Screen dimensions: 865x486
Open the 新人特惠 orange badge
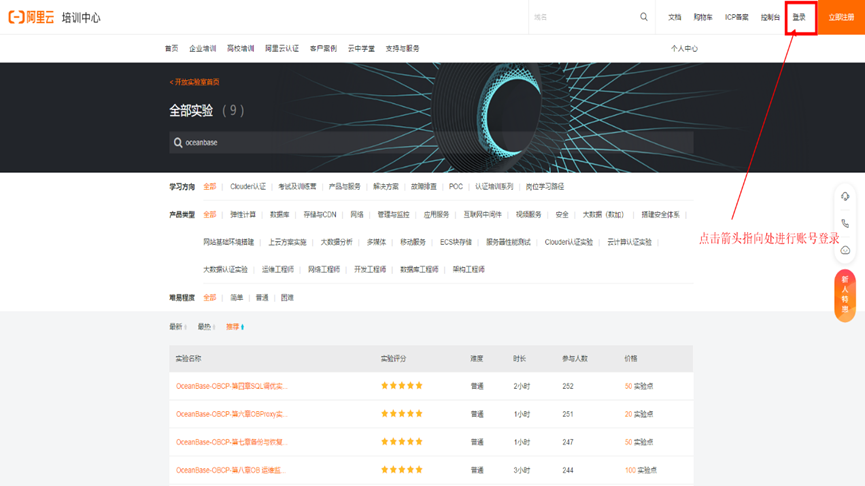click(x=845, y=295)
